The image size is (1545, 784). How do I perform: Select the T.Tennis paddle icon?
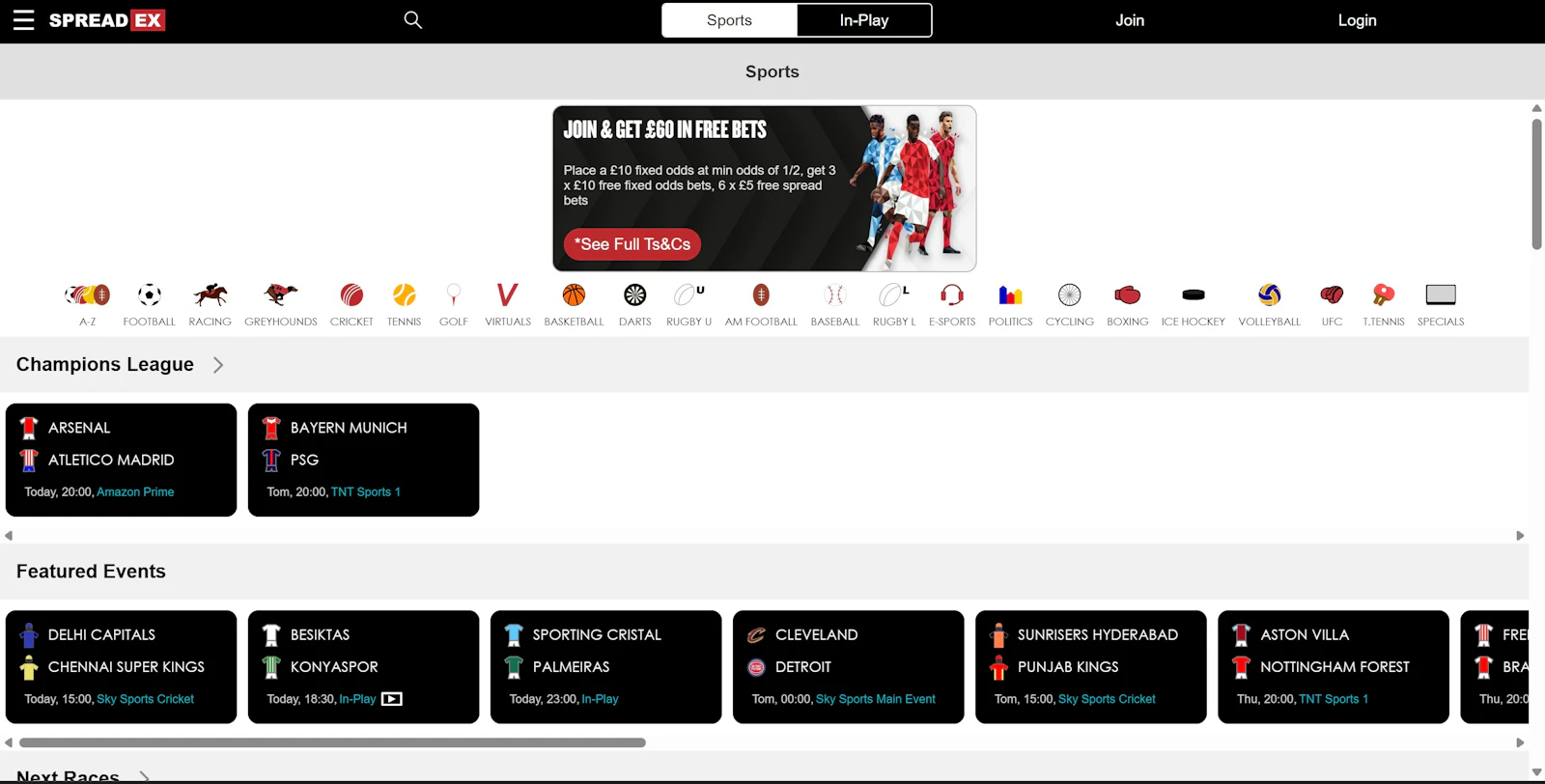[1384, 294]
